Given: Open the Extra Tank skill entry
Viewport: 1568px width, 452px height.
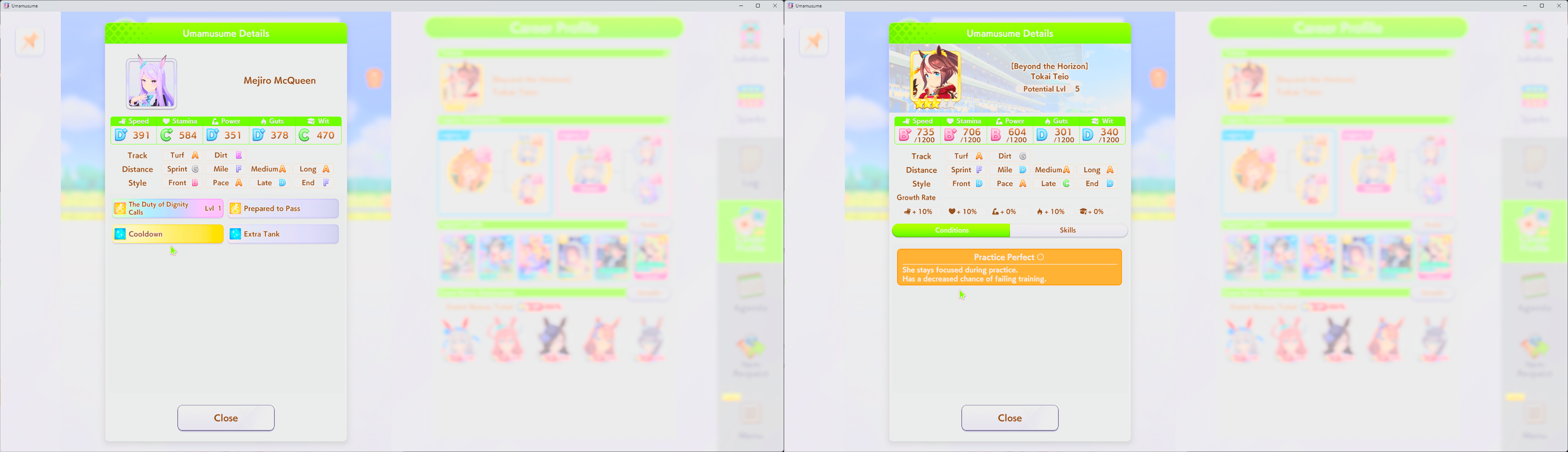Looking at the screenshot, I should point(283,234).
